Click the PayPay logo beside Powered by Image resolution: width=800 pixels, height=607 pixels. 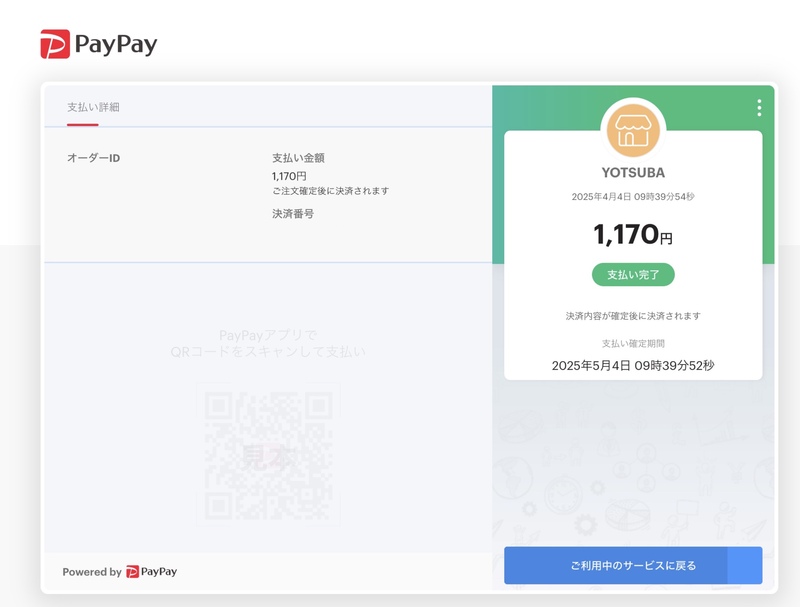point(152,572)
